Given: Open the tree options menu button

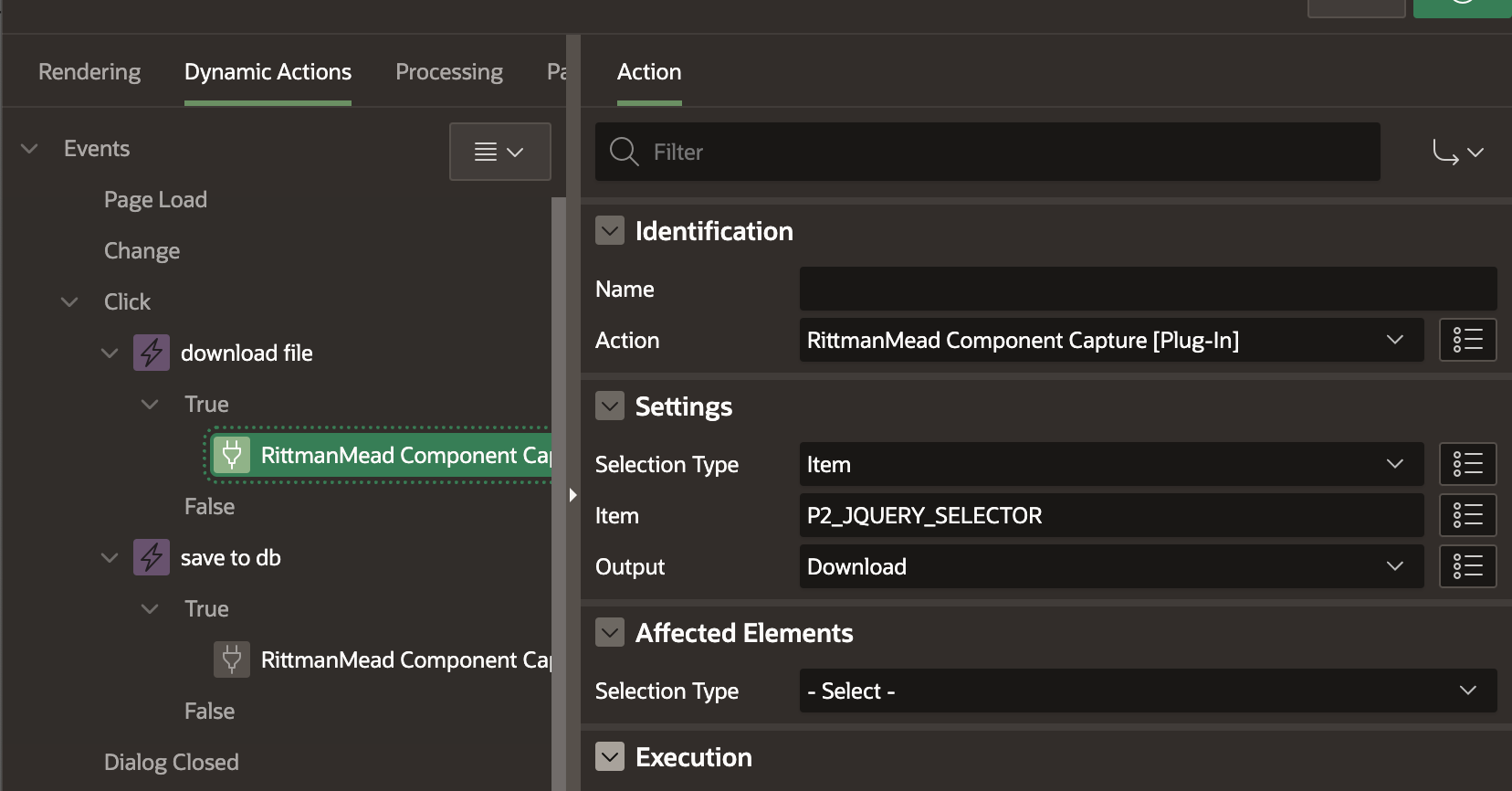Looking at the screenshot, I should 500,152.
